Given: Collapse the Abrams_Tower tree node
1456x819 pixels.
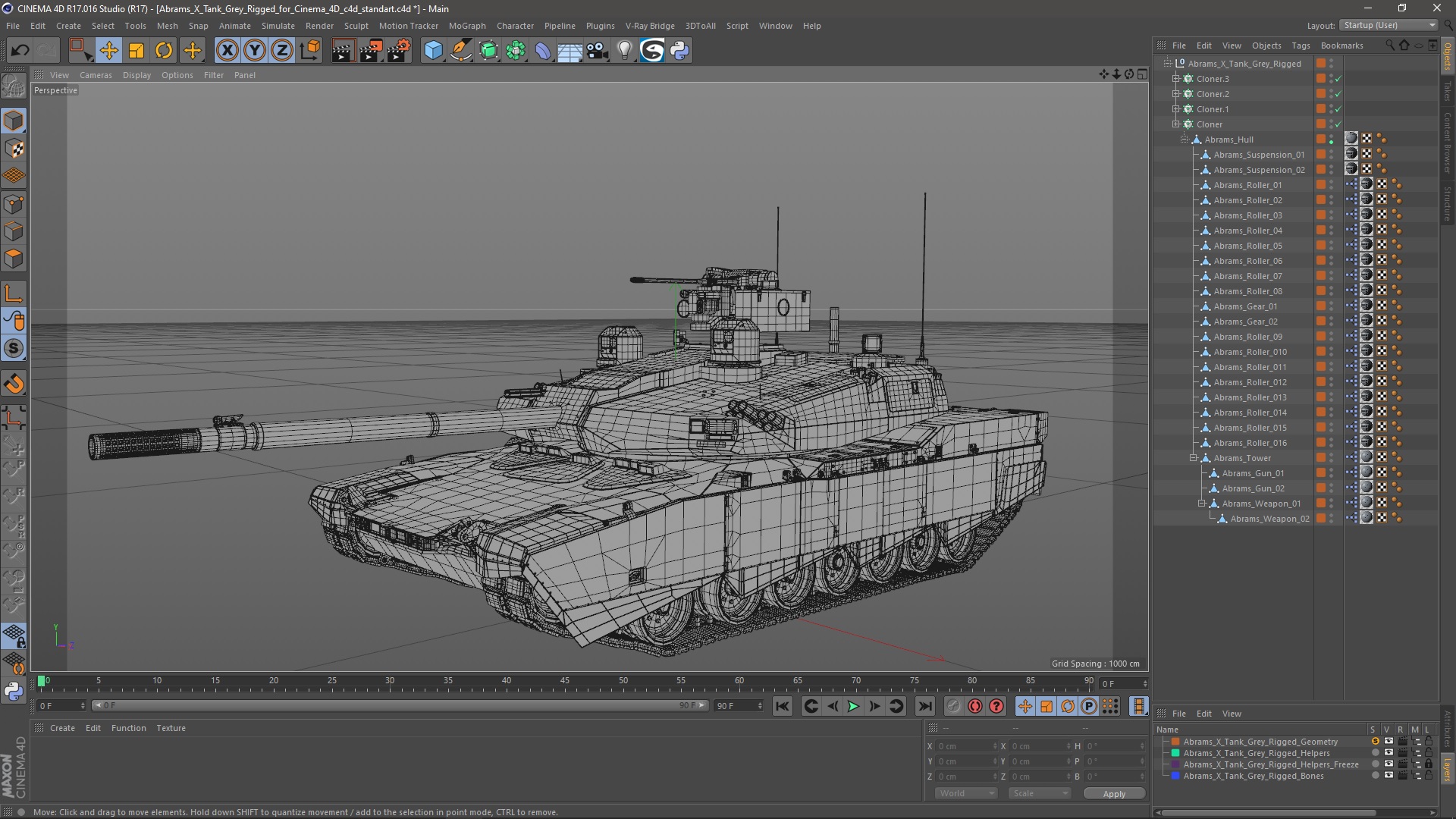Looking at the screenshot, I should 1193,458.
